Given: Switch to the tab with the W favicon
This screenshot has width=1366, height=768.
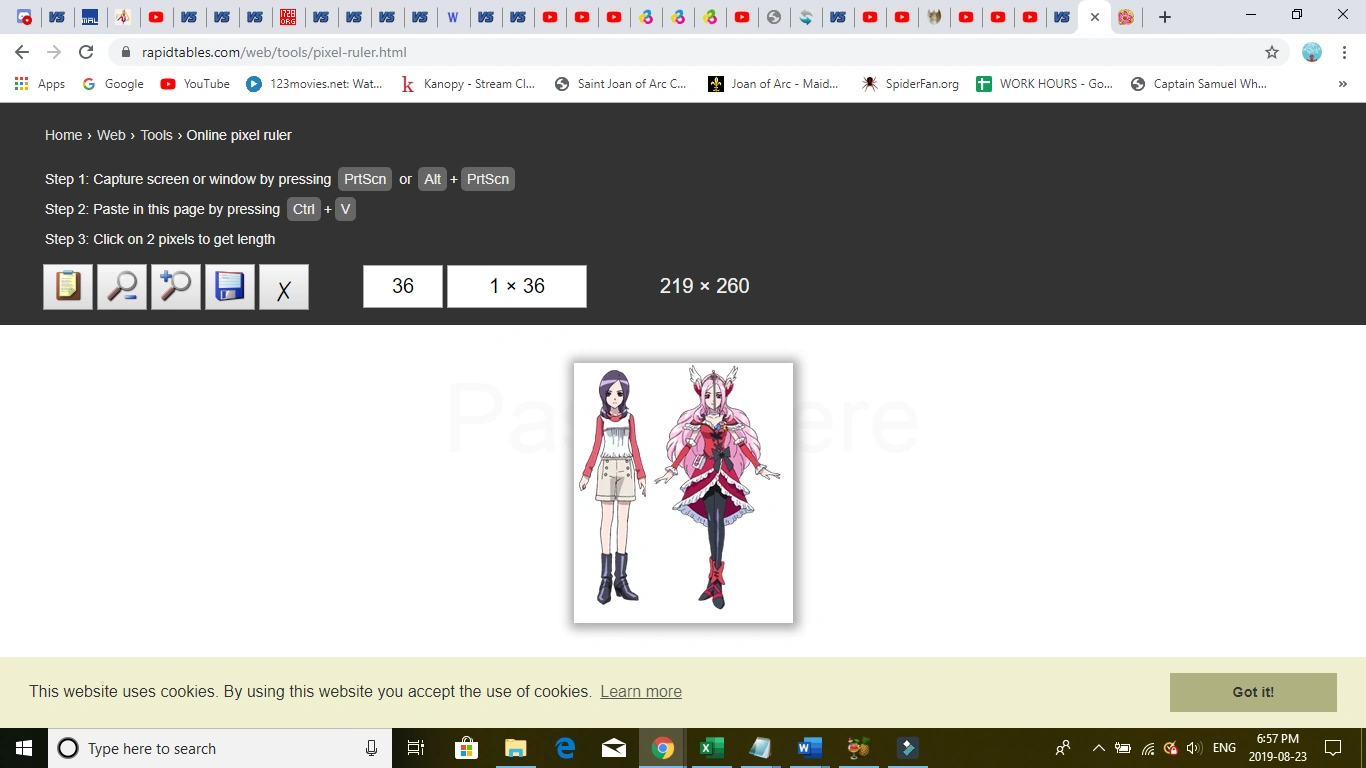Looking at the screenshot, I should [x=453, y=17].
